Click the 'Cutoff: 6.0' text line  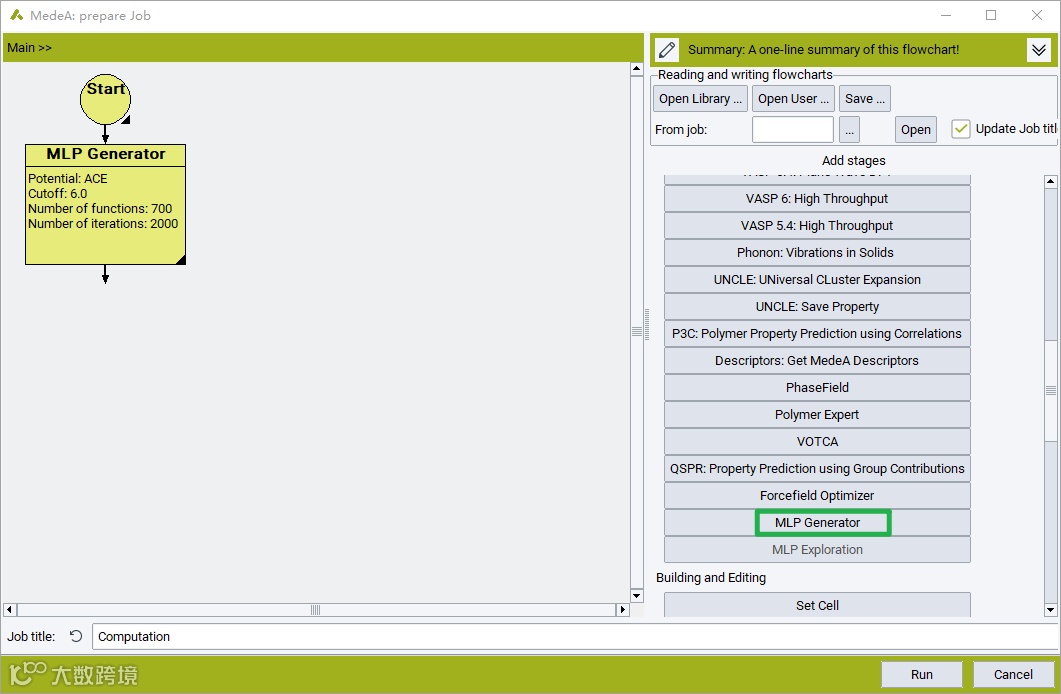[x=58, y=193]
